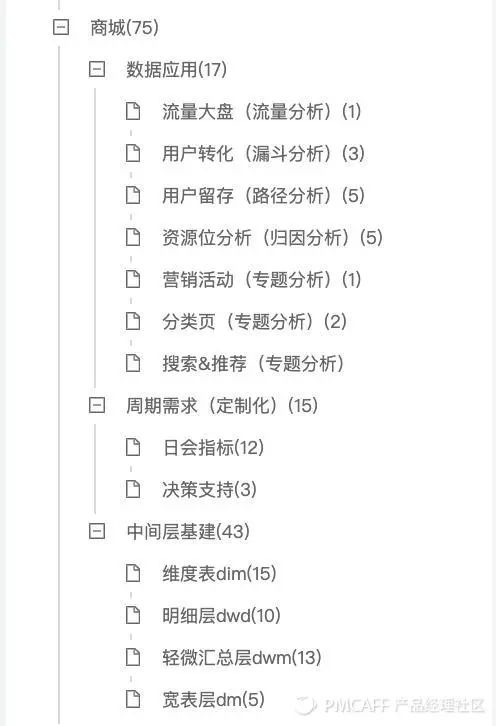Click the document icon beside 用户转化（漏斗分析）
Viewport: 496px width, 726px height.
[133, 153]
